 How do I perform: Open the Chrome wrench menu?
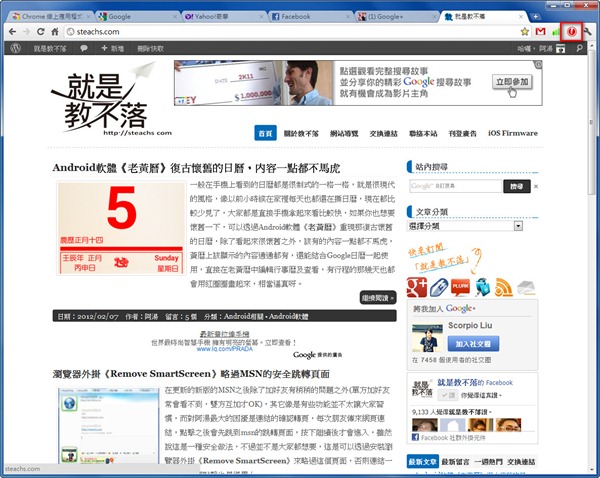click(587, 32)
